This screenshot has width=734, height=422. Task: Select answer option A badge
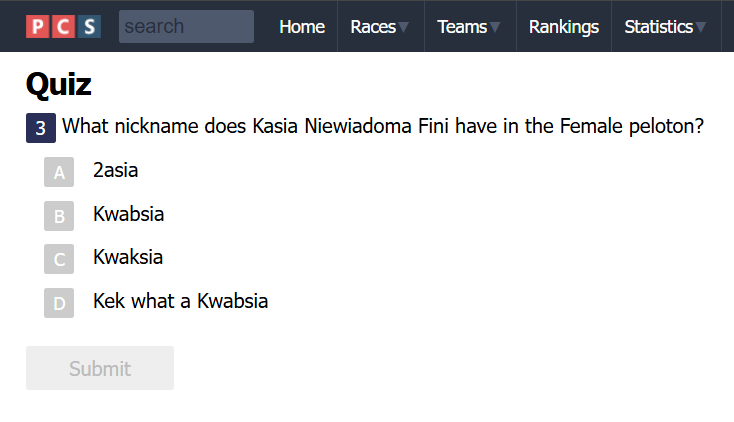pos(59,173)
